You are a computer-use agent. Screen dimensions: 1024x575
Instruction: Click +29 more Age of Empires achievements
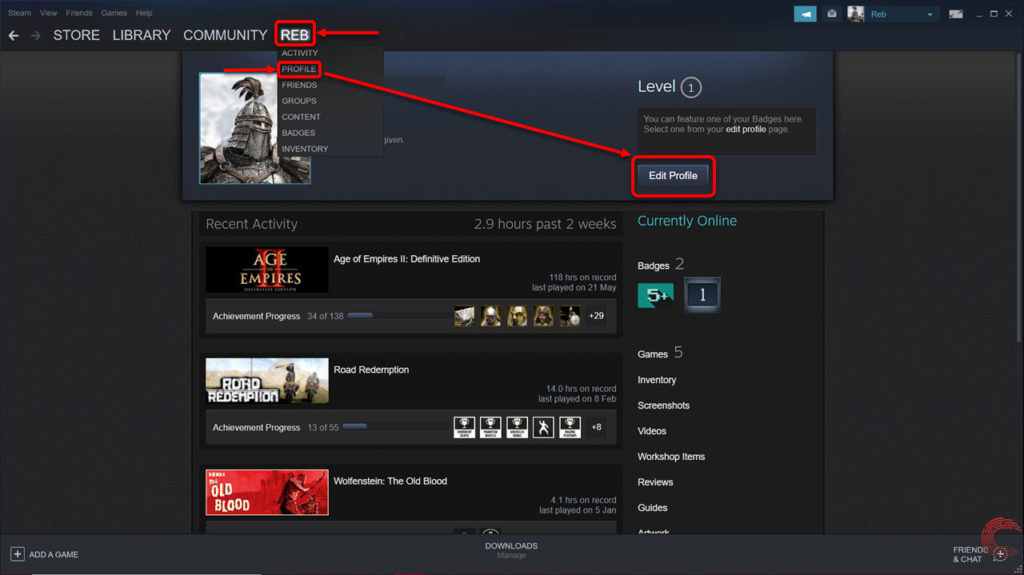click(x=596, y=316)
